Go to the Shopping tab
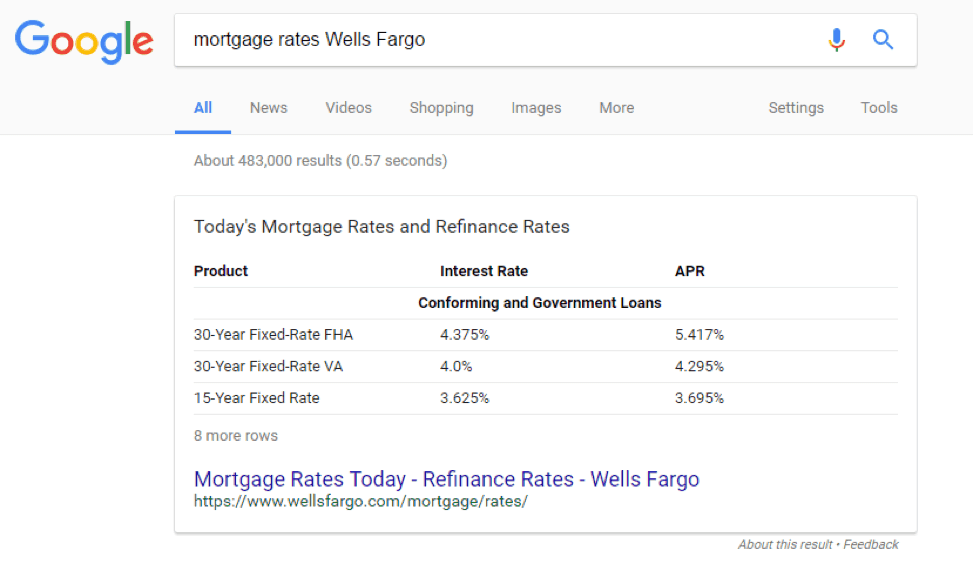The height and width of the screenshot is (570, 973). click(441, 108)
